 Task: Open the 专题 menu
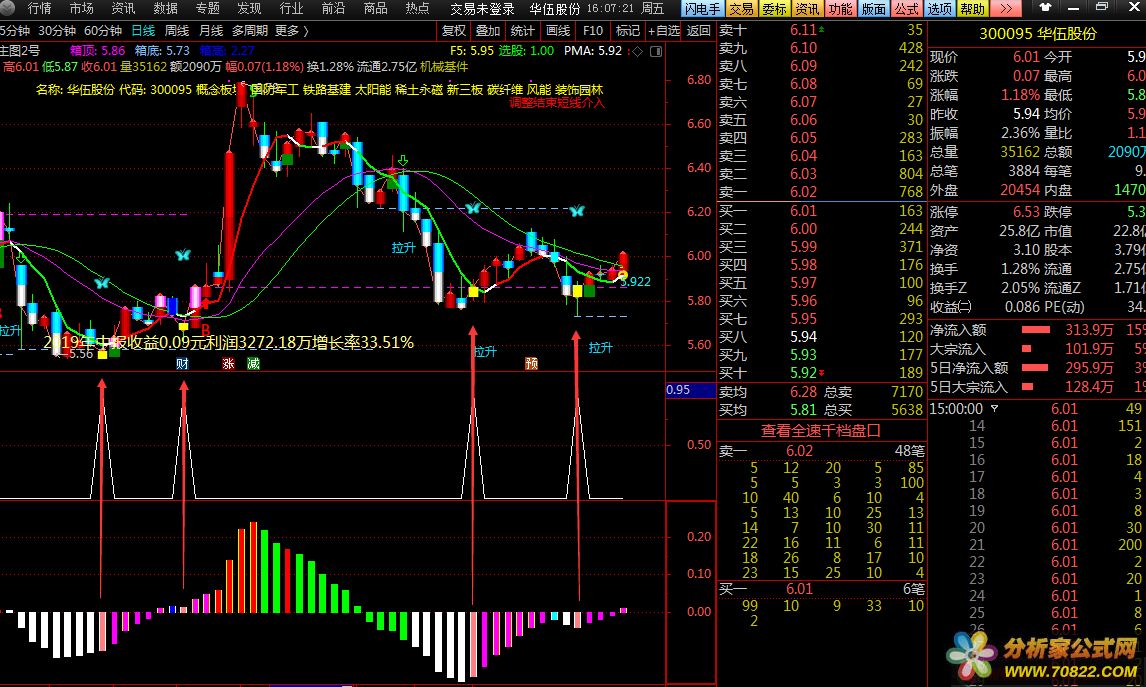tap(208, 9)
